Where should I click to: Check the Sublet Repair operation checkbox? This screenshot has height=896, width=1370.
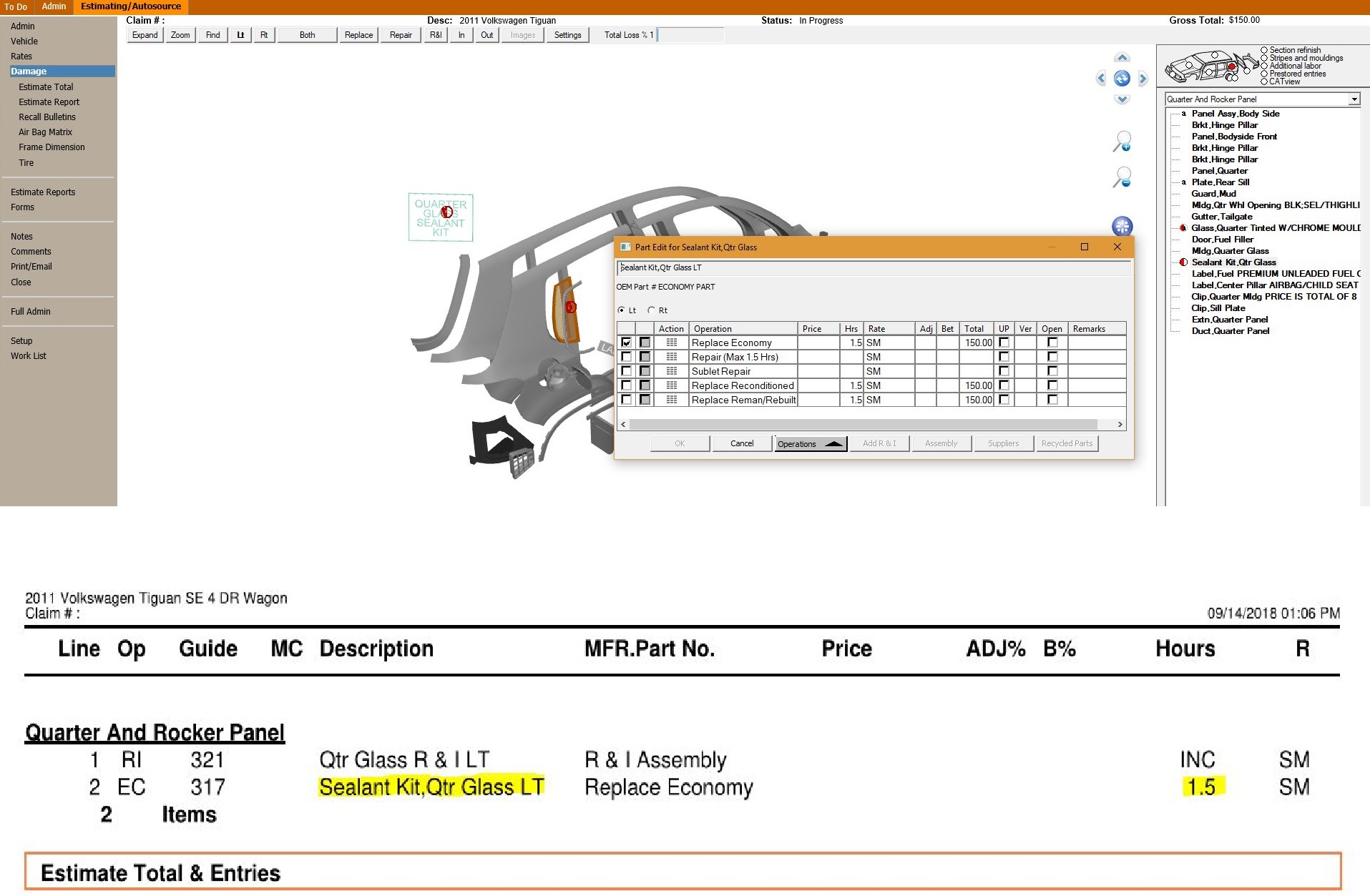tap(626, 371)
